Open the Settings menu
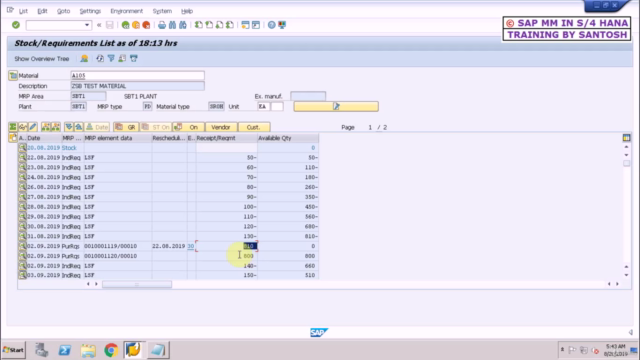Image resolution: width=640 pixels, height=360 pixels. click(x=90, y=11)
